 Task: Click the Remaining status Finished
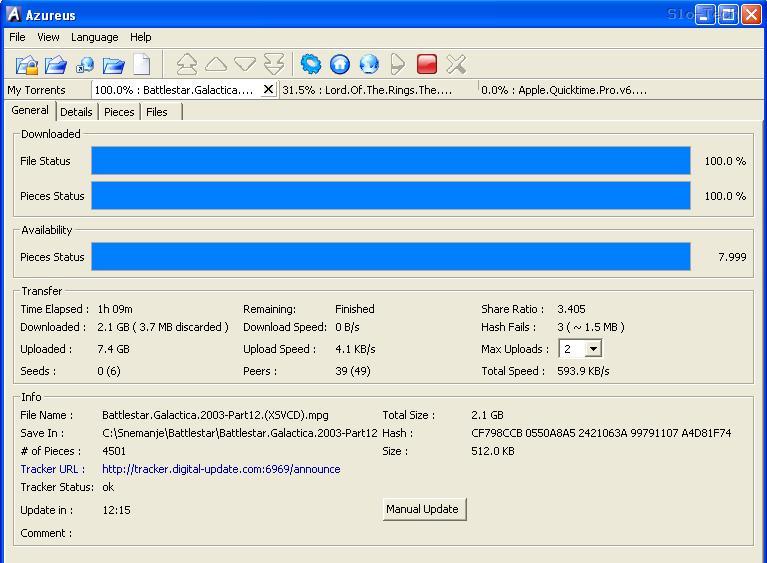[x=355, y=309]
